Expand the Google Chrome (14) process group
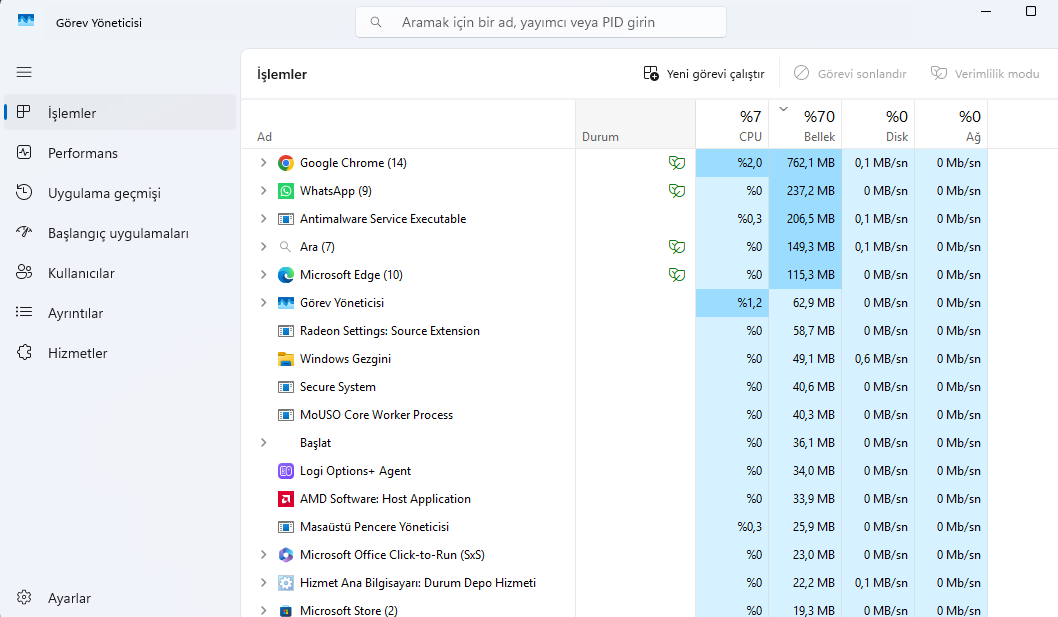Screen dimensions: 1058x617 tap(263, 163)
